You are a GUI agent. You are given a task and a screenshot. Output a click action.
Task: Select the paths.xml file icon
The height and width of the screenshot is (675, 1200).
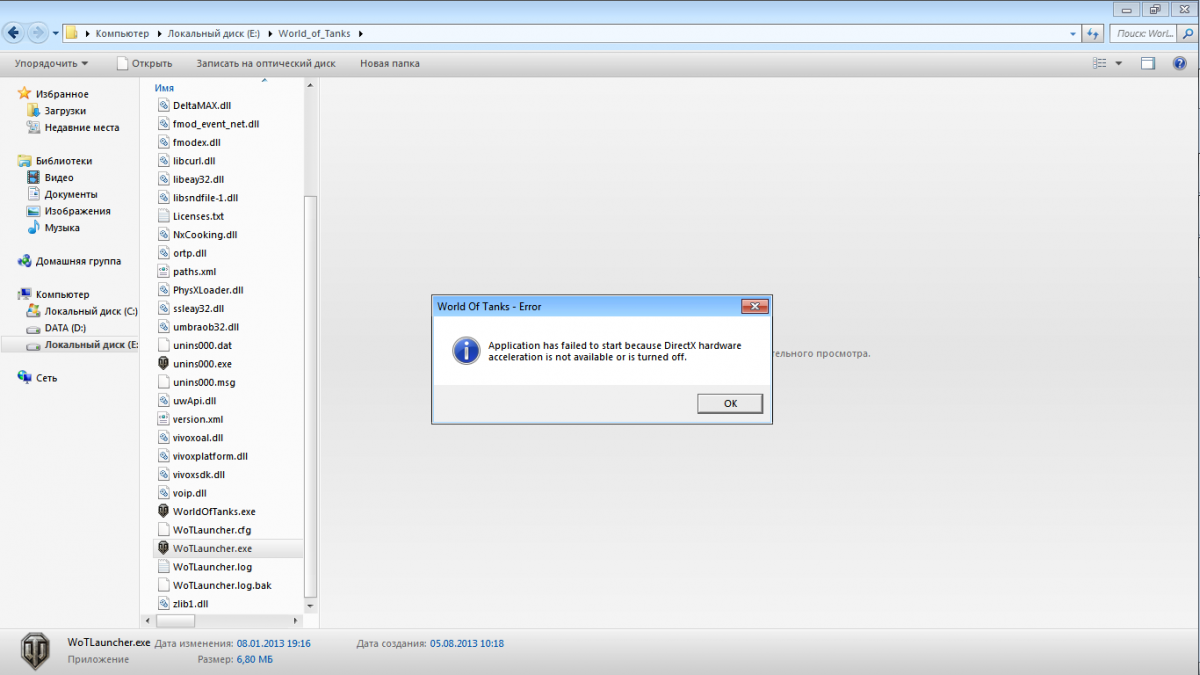[164, 271]
